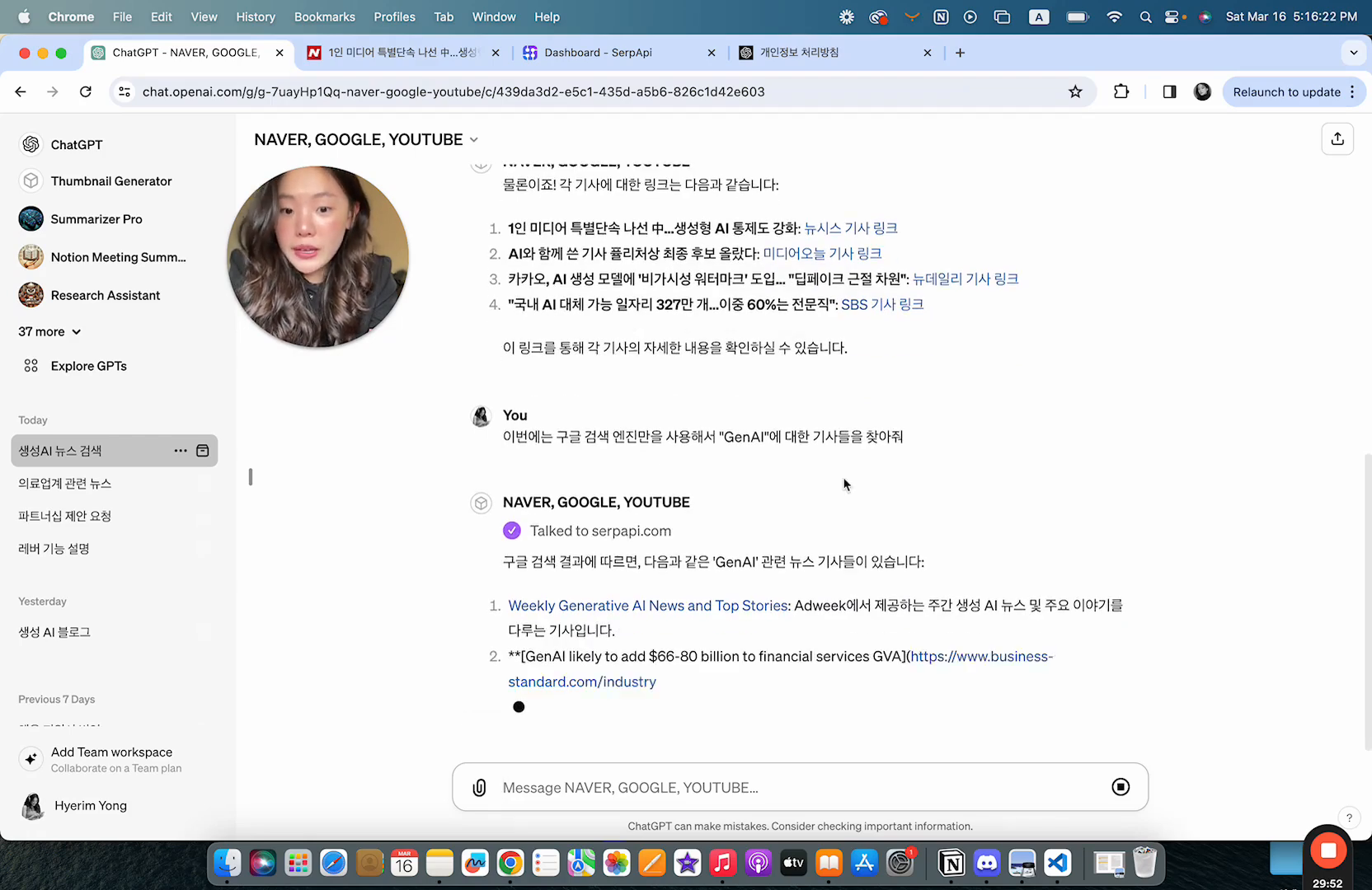Toggle Chrome side panel icon
This screenshot has width=1372, height=890.
coord(1169,91)
